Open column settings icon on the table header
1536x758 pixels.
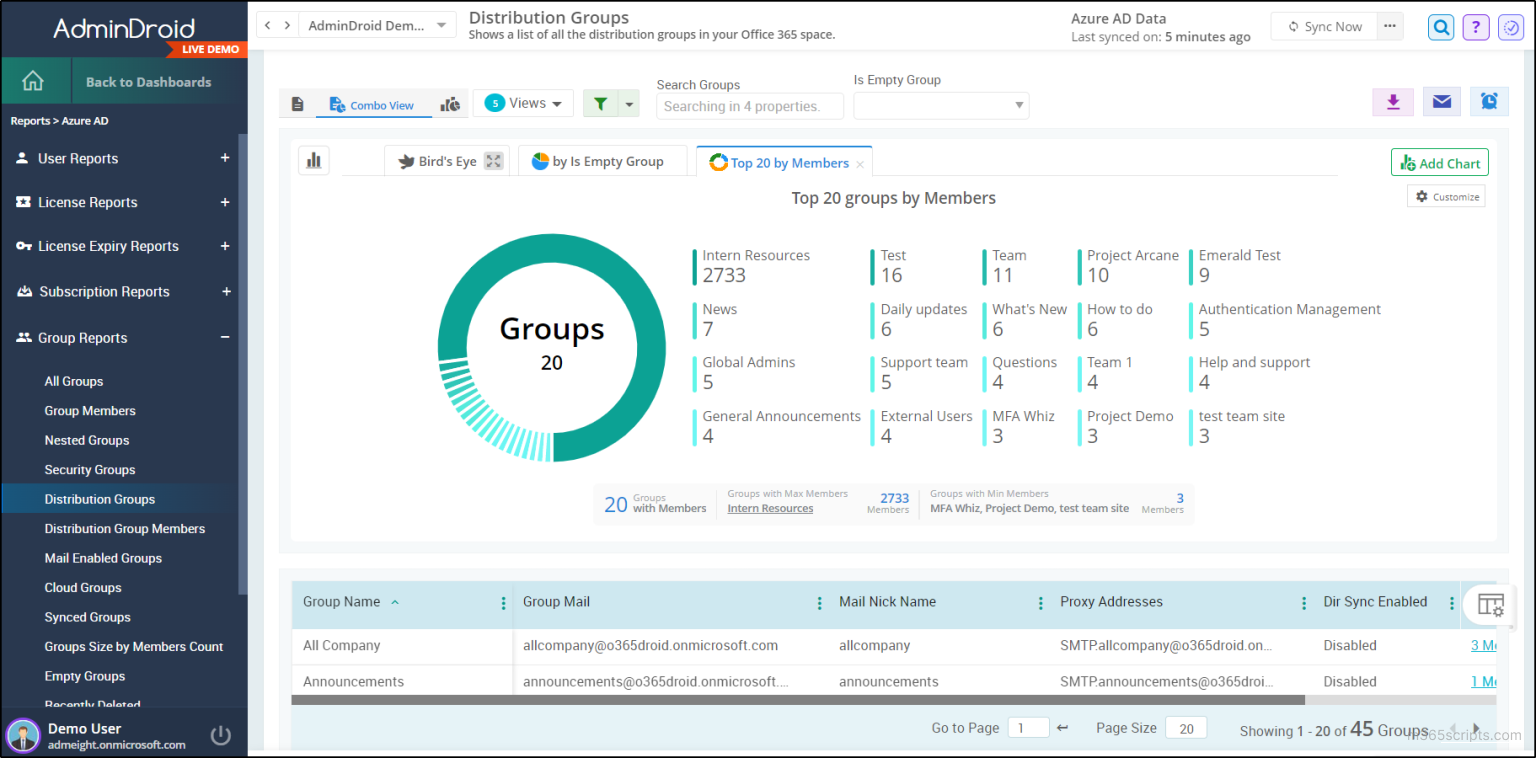click(1489, 605)
